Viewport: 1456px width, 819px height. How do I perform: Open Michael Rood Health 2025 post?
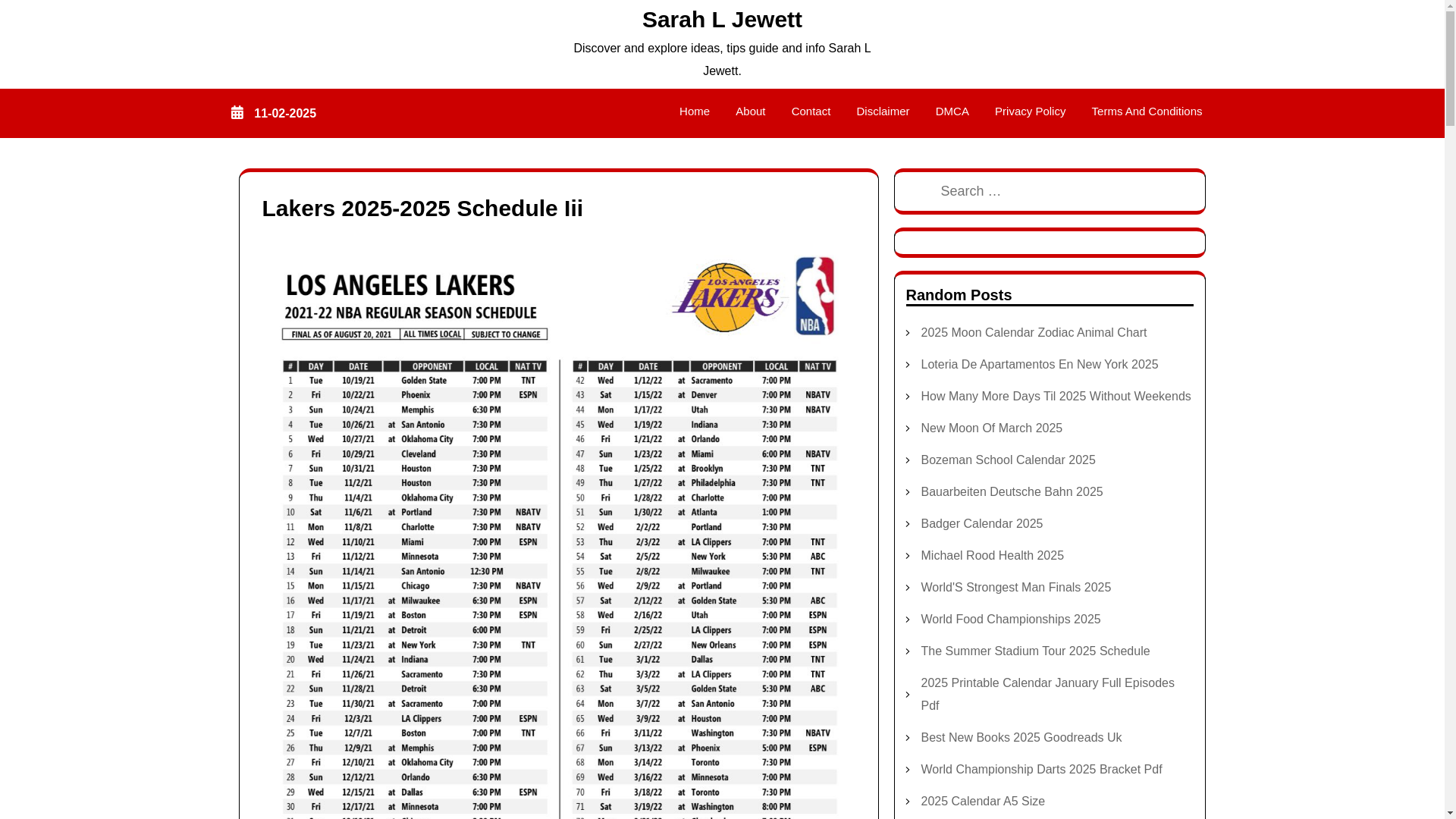992,556
